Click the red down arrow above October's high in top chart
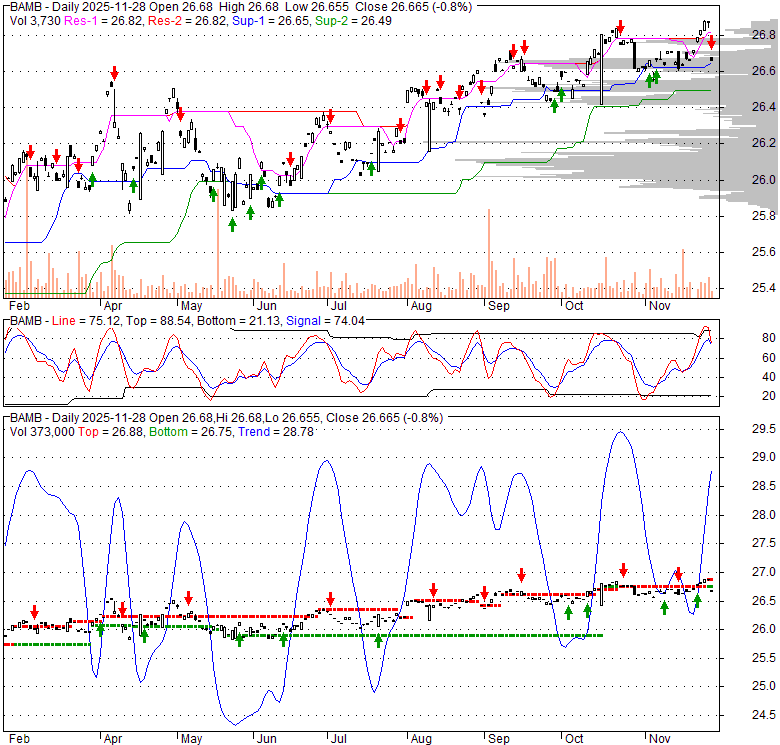780x745 pixels. pos(621,26)
